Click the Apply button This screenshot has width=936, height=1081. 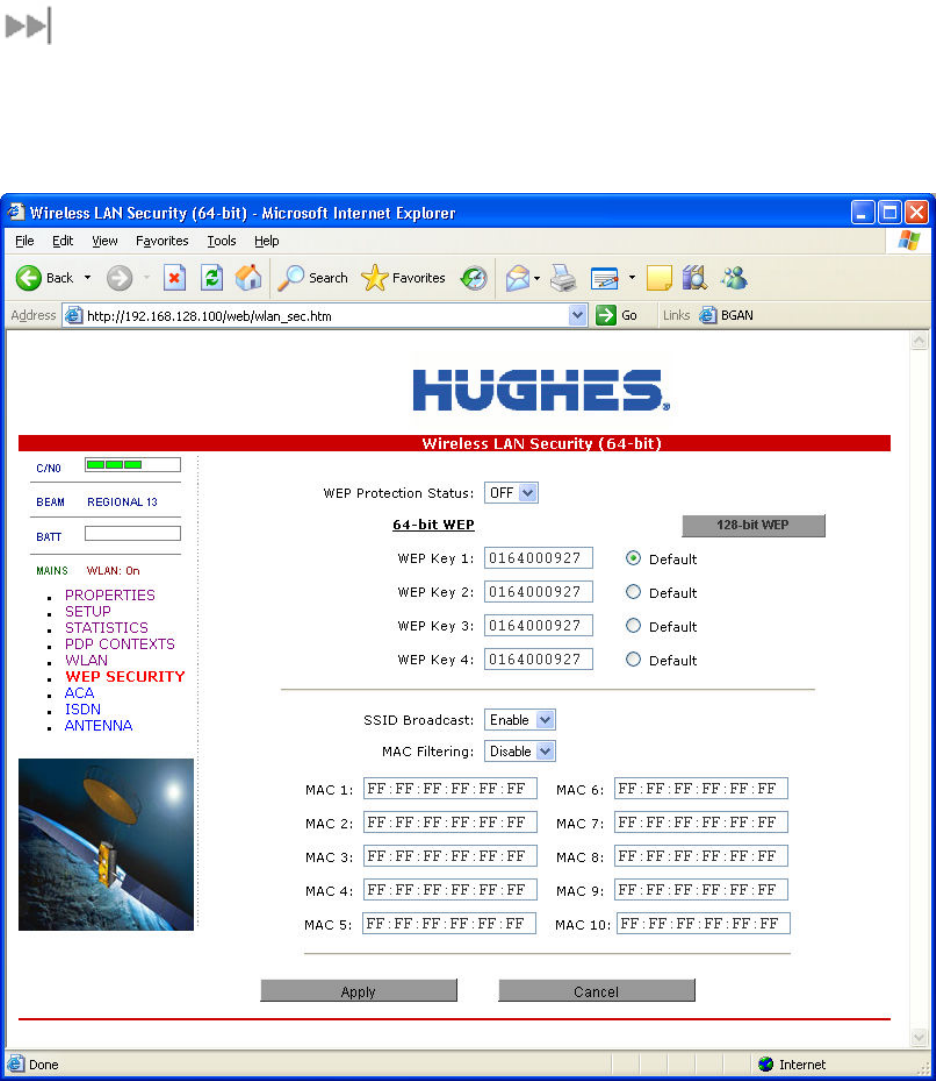358,991
